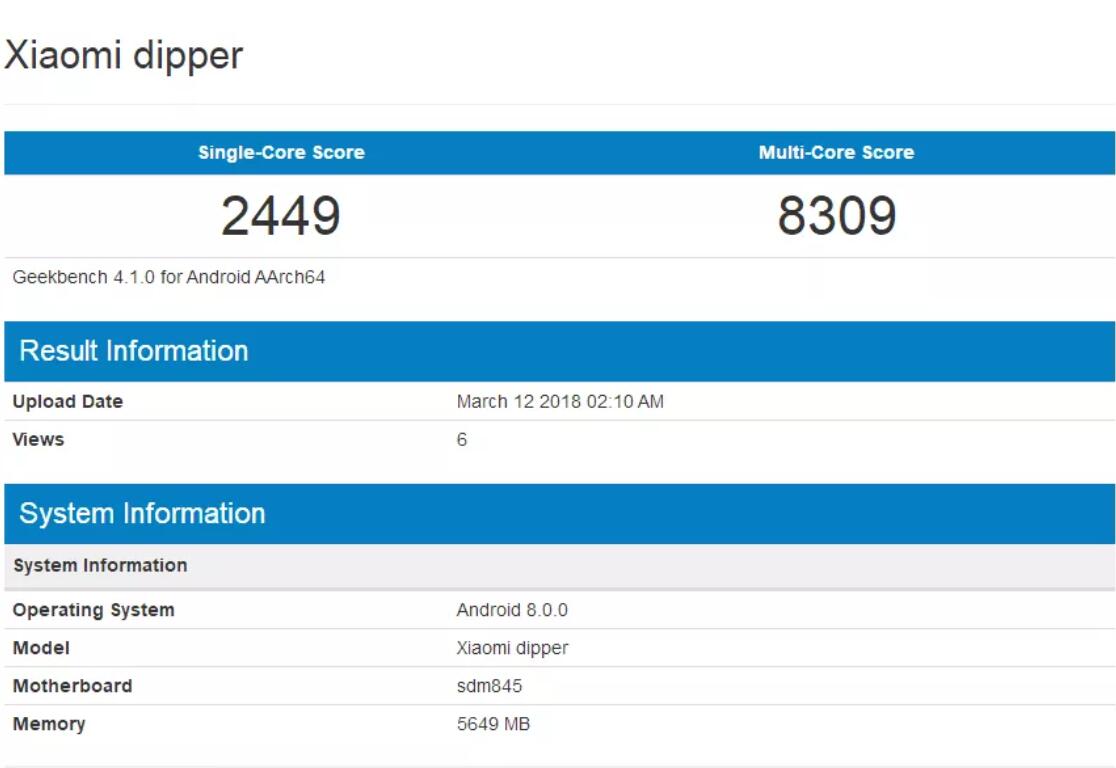Select the 'Multi-Core Score' header
This screenshot has width=1116, height=768.
[x=836, y=152]
